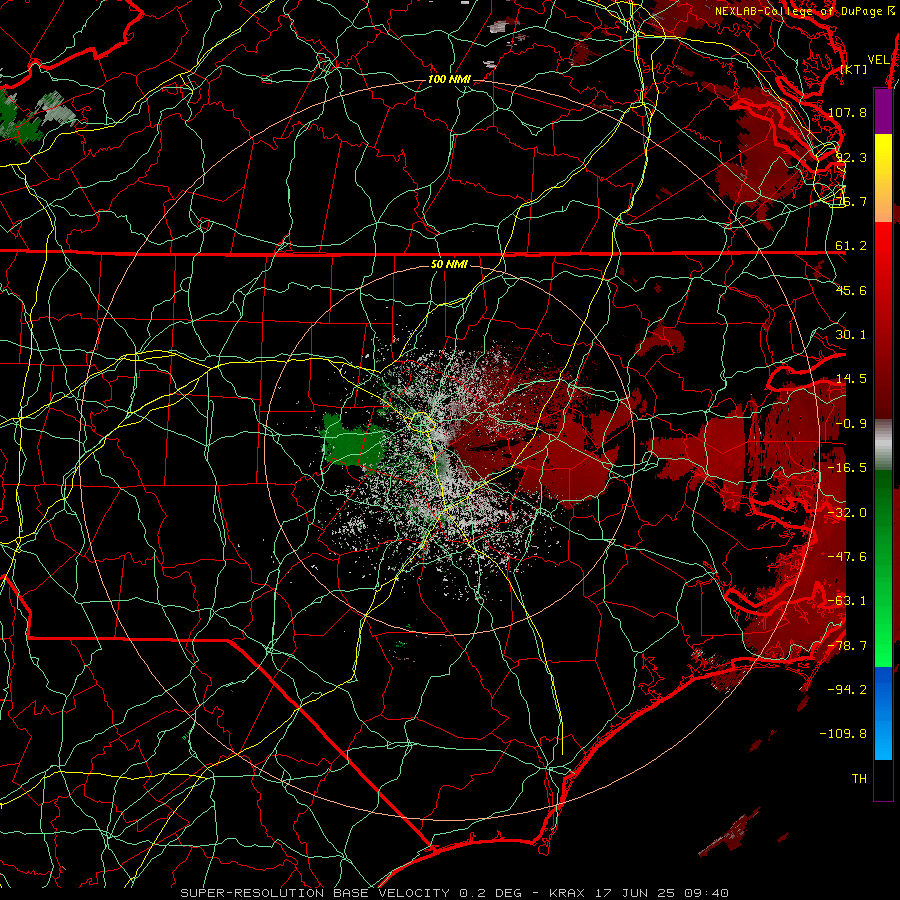This screenshot has height=900, width=900.
Task: Click the -16.5 velocity scale value
Action: coord(847,468)
